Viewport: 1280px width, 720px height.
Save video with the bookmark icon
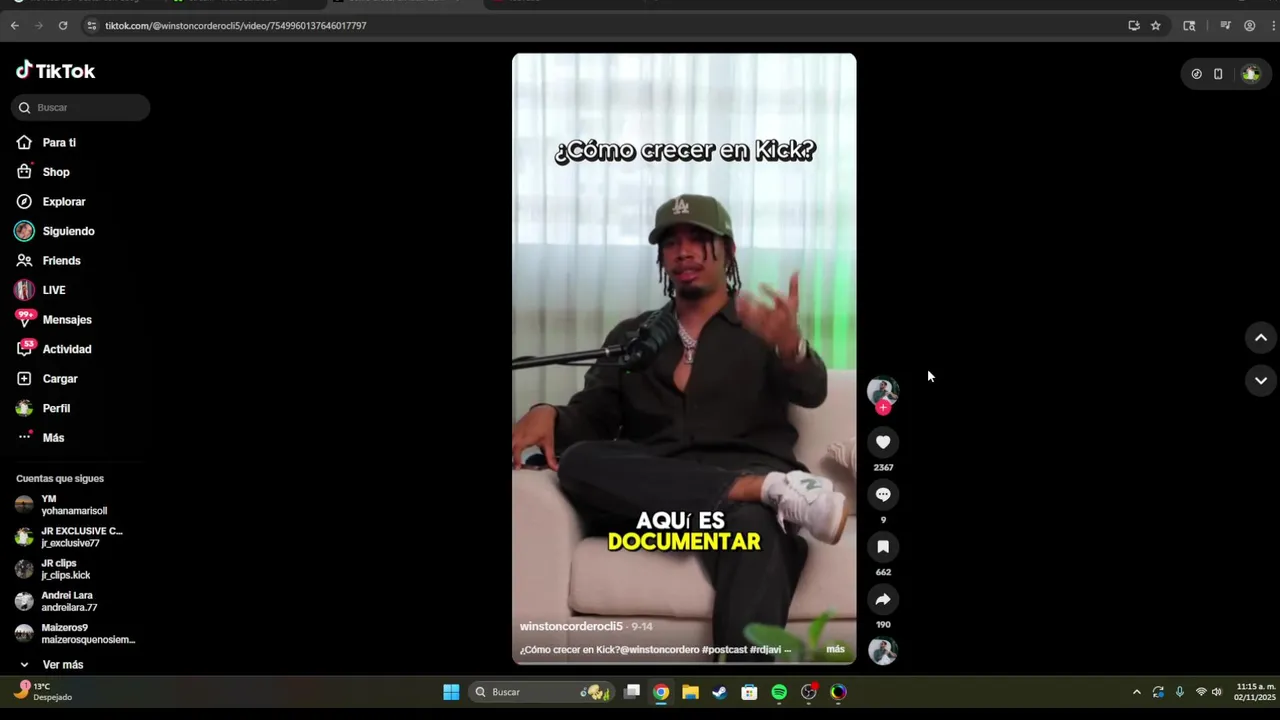[883, 547]
